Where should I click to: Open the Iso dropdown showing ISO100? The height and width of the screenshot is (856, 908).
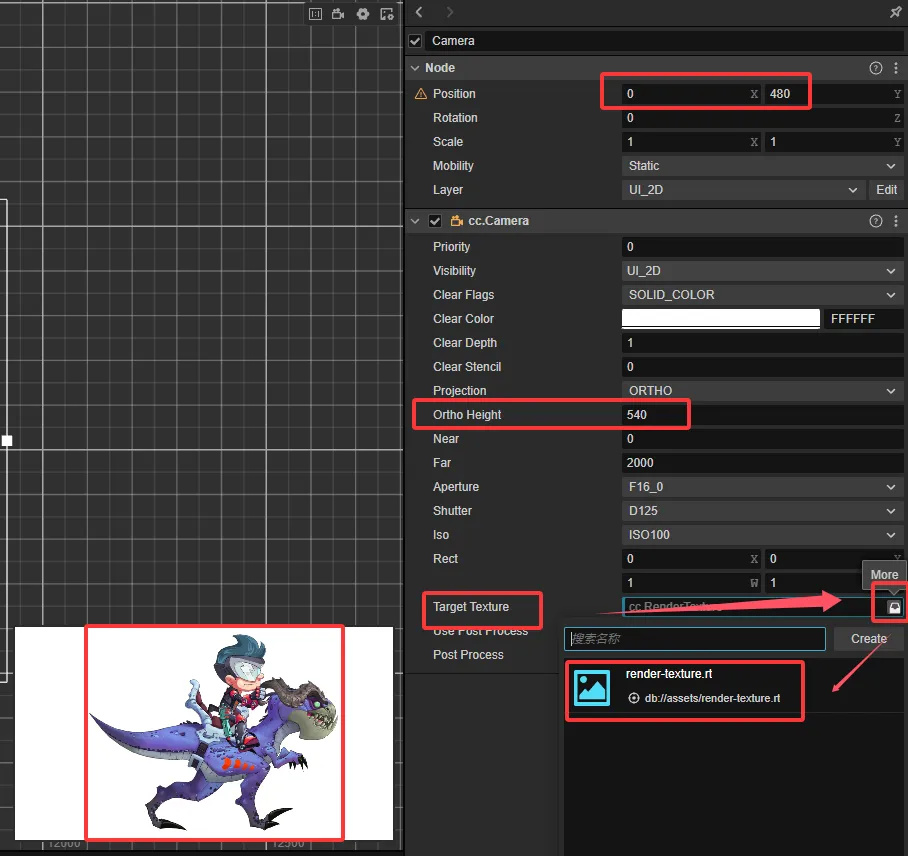(x=762, y=535)
